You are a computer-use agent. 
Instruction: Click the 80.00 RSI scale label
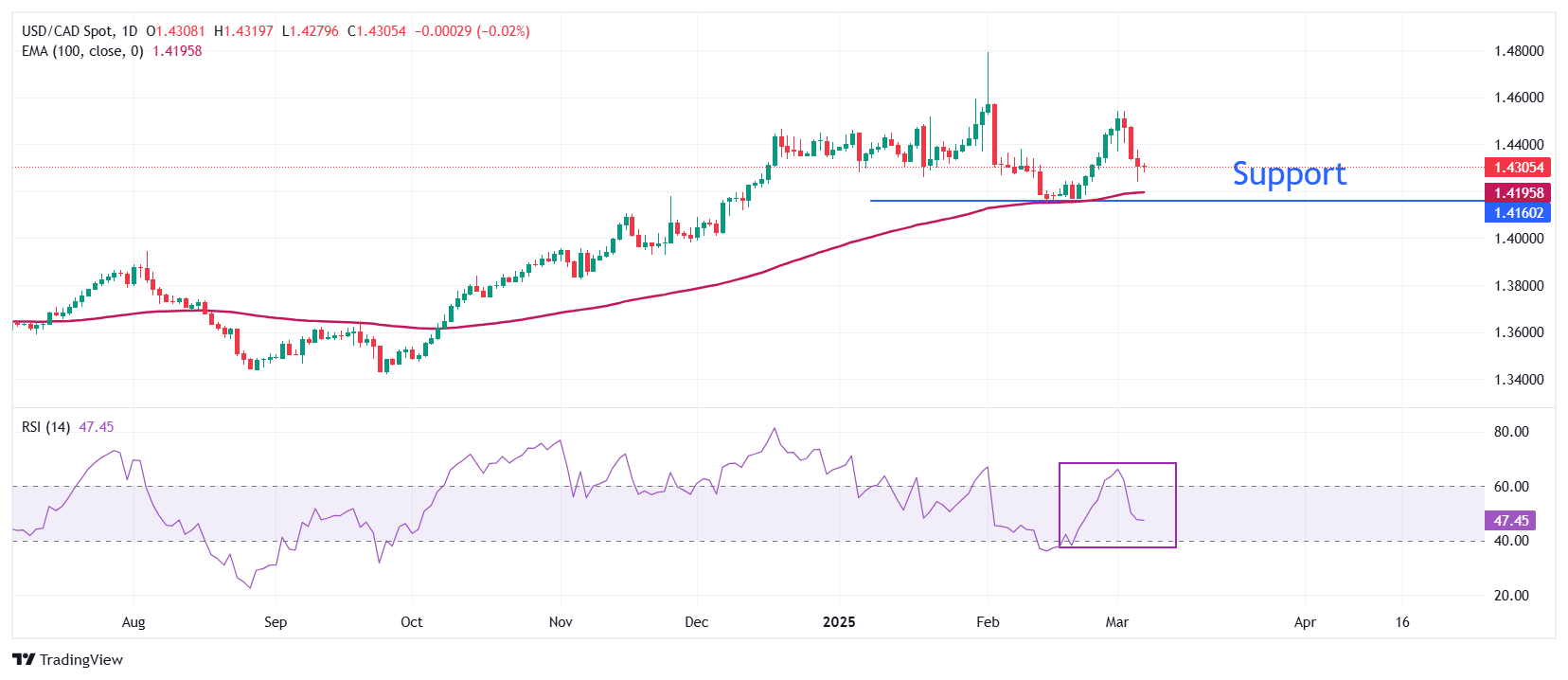[1511, 432]
